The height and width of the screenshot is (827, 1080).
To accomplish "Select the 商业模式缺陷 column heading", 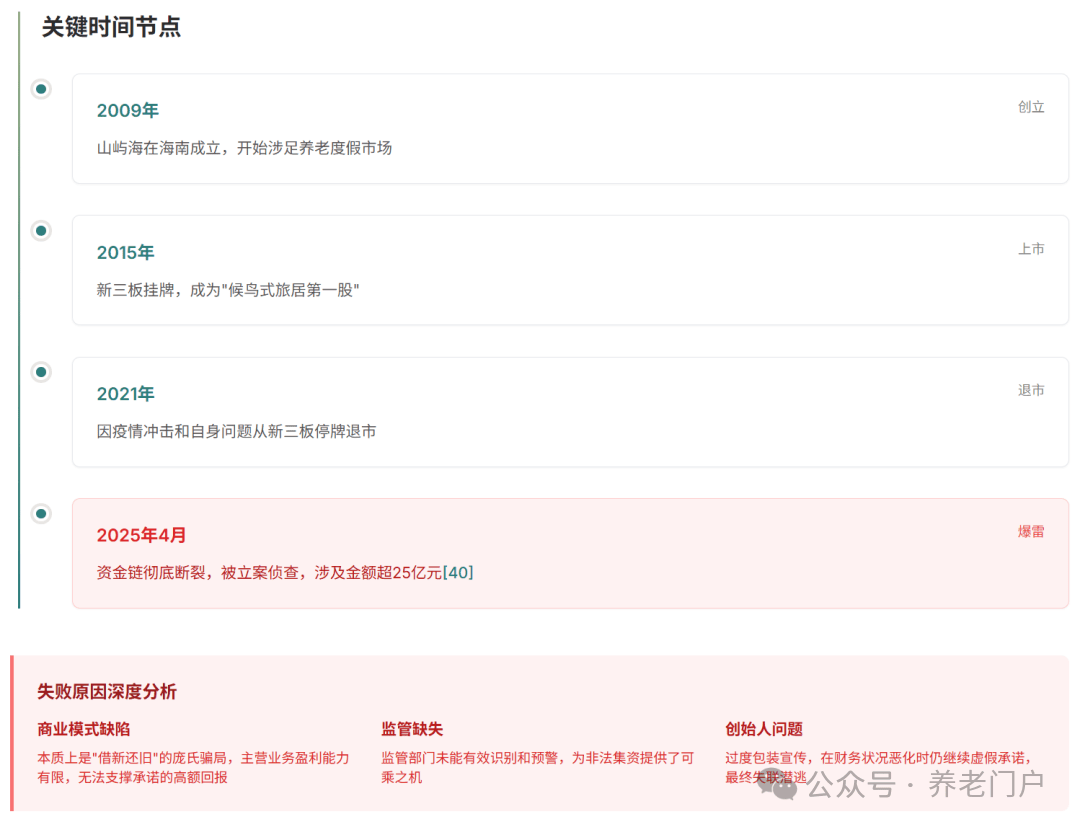I will pos(84,729).
